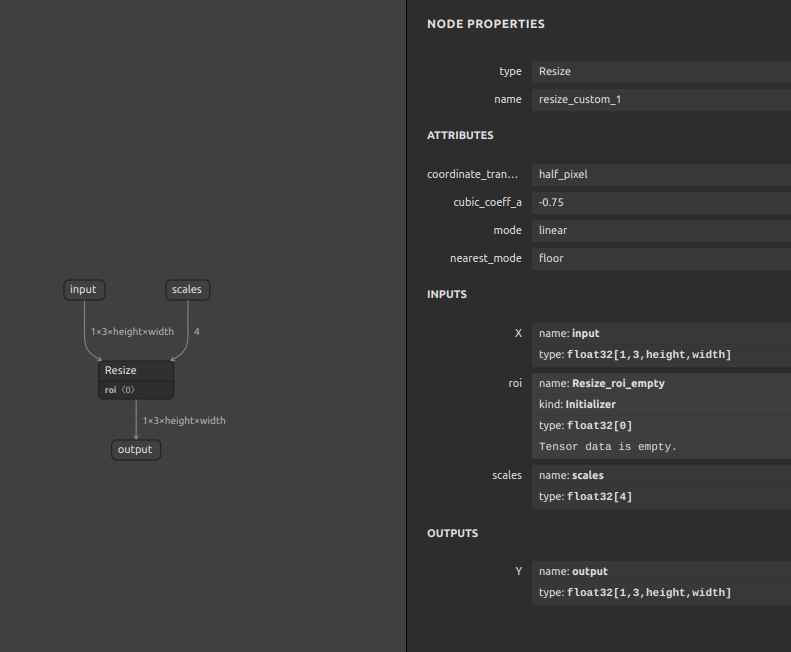Click Y output row name: output
The image size is (791, 652).
661,572
